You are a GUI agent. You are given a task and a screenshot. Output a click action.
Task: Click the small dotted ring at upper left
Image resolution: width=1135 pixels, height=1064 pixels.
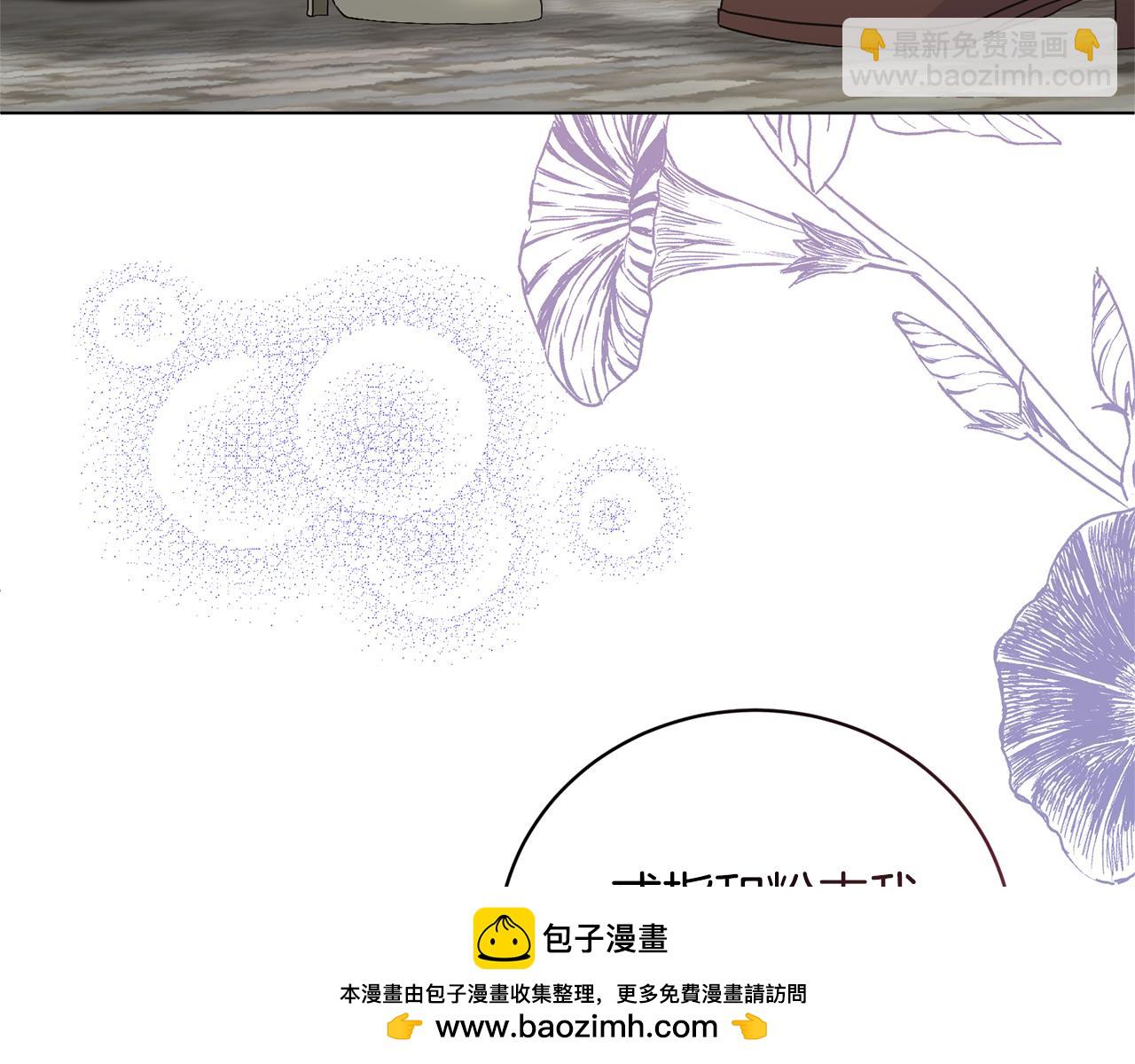pyautogui.click(x=135, y=319)
